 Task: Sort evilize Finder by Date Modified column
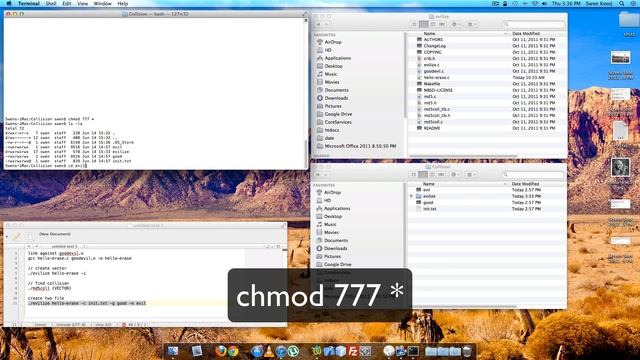click(526, 33)
